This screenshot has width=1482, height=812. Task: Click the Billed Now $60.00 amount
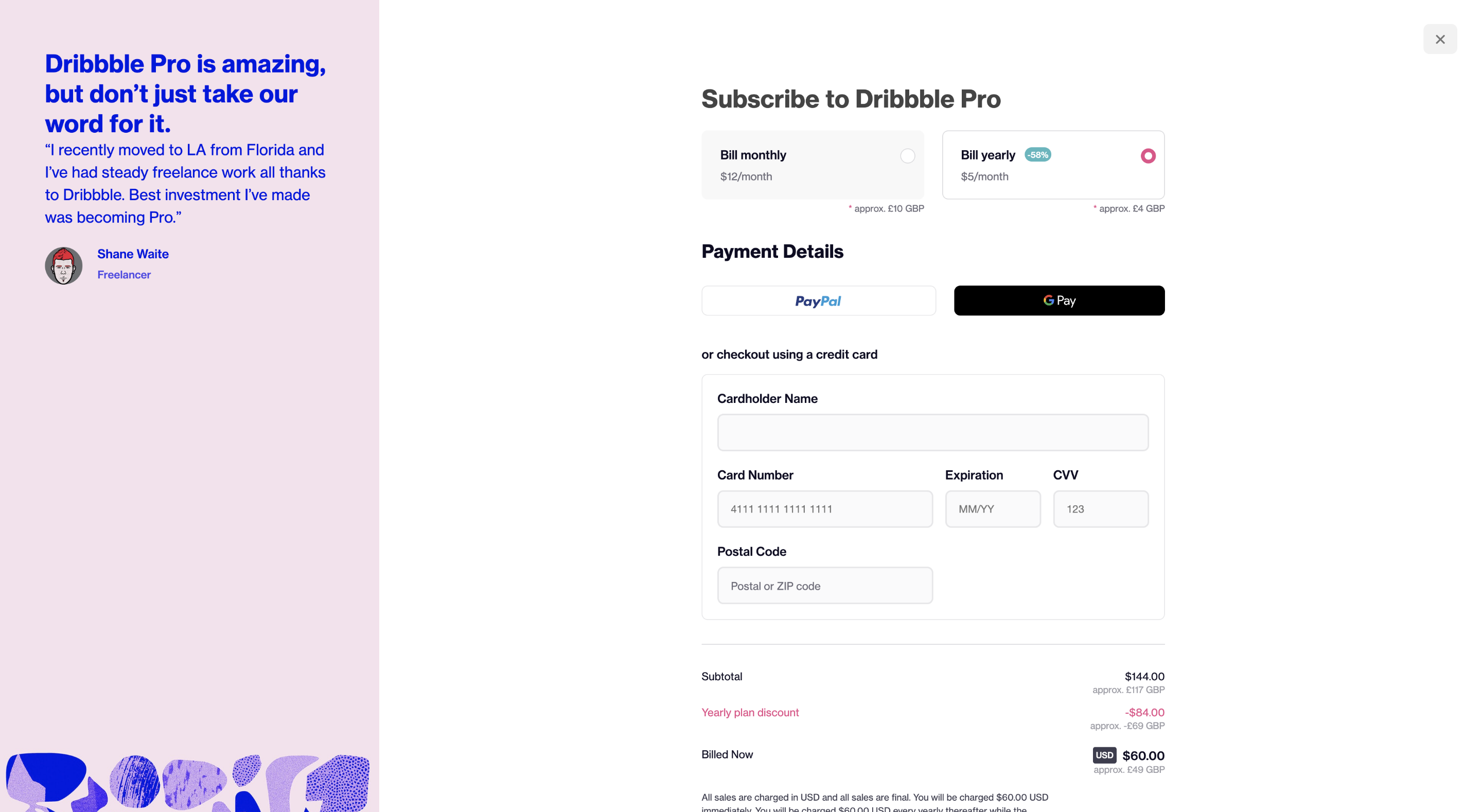pyautogui.click(x=1142, y=755)
